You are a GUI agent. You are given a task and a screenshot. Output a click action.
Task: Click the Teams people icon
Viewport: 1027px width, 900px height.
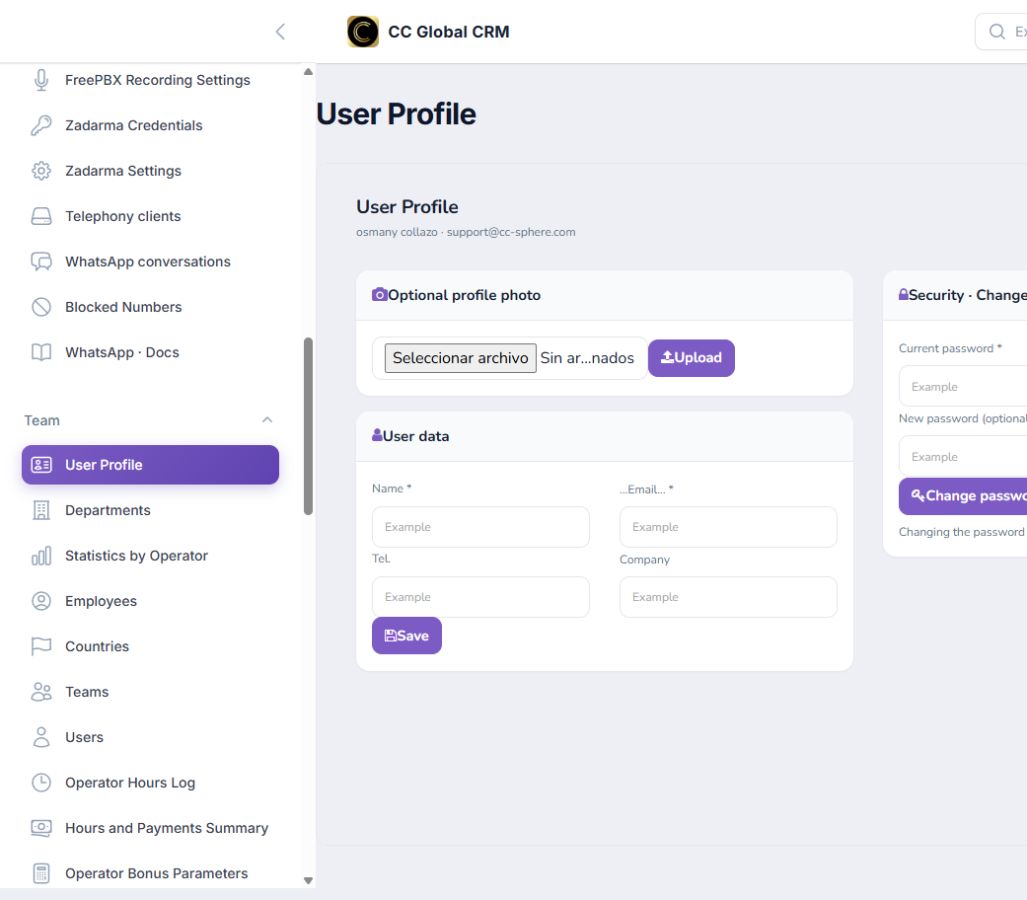point(41,692)
